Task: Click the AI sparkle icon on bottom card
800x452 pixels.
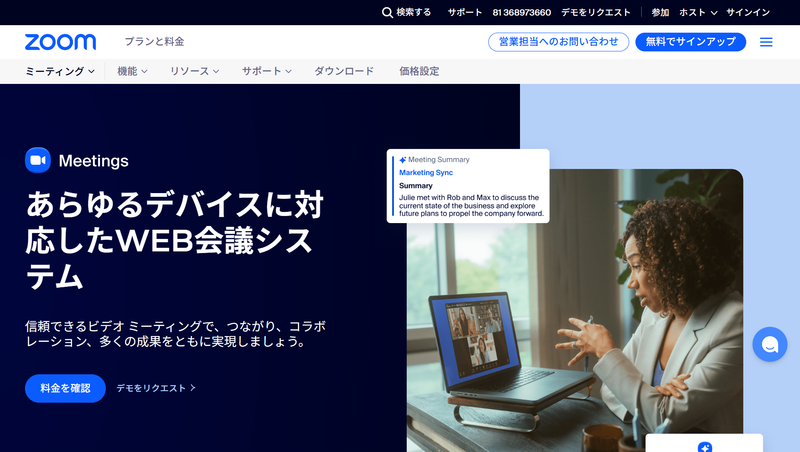Action: point(705,447)
